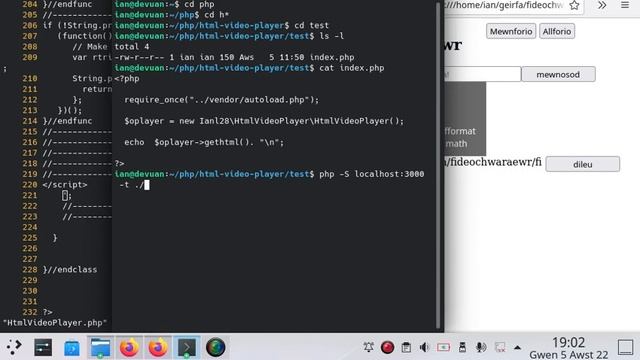The image size is (640, 360).
Task: Click the 'echo $oplayer->gethtml()' line
Action: (204, 142)
